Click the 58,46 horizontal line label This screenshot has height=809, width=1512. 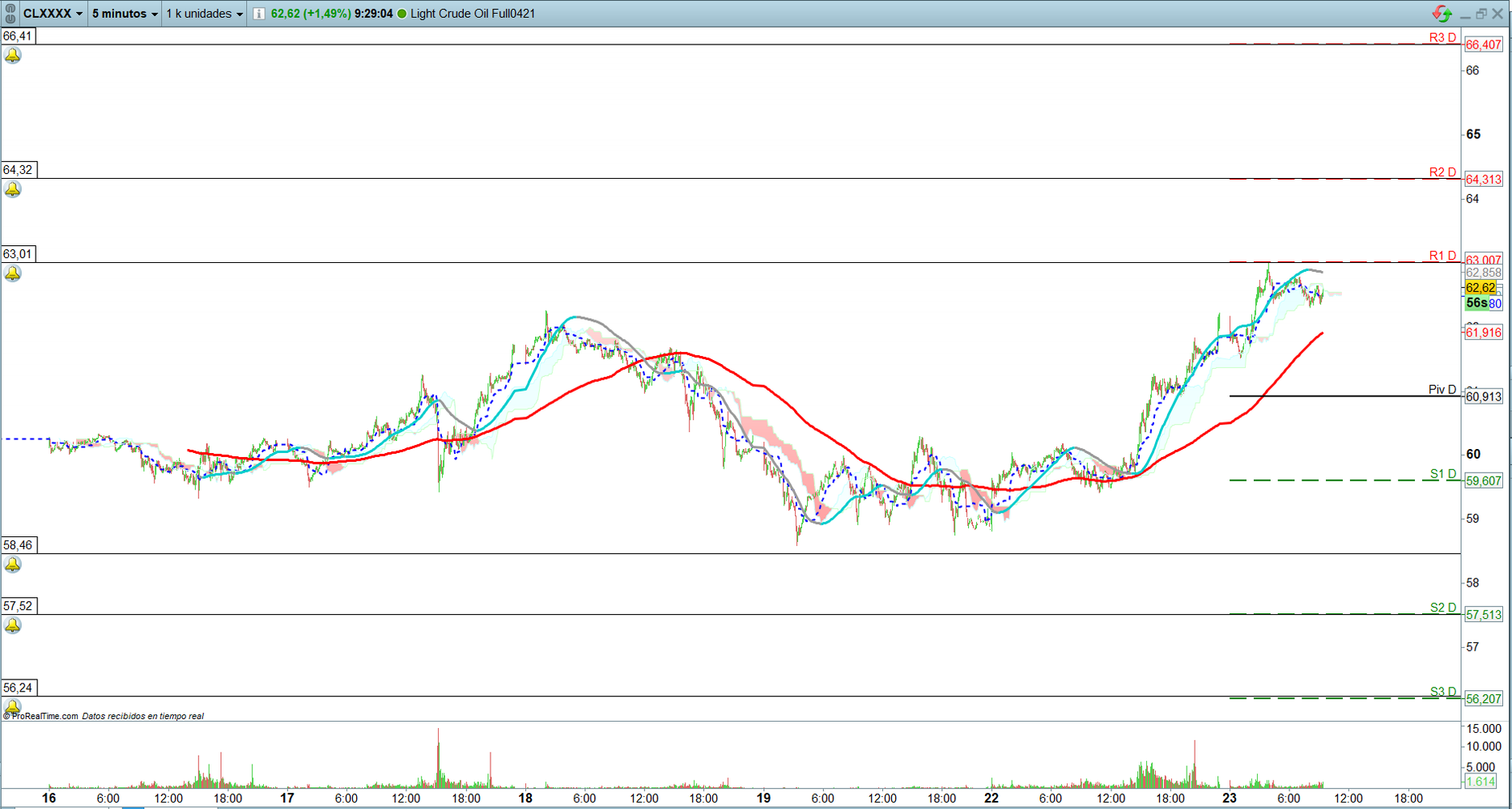click(x=18, y=545)
